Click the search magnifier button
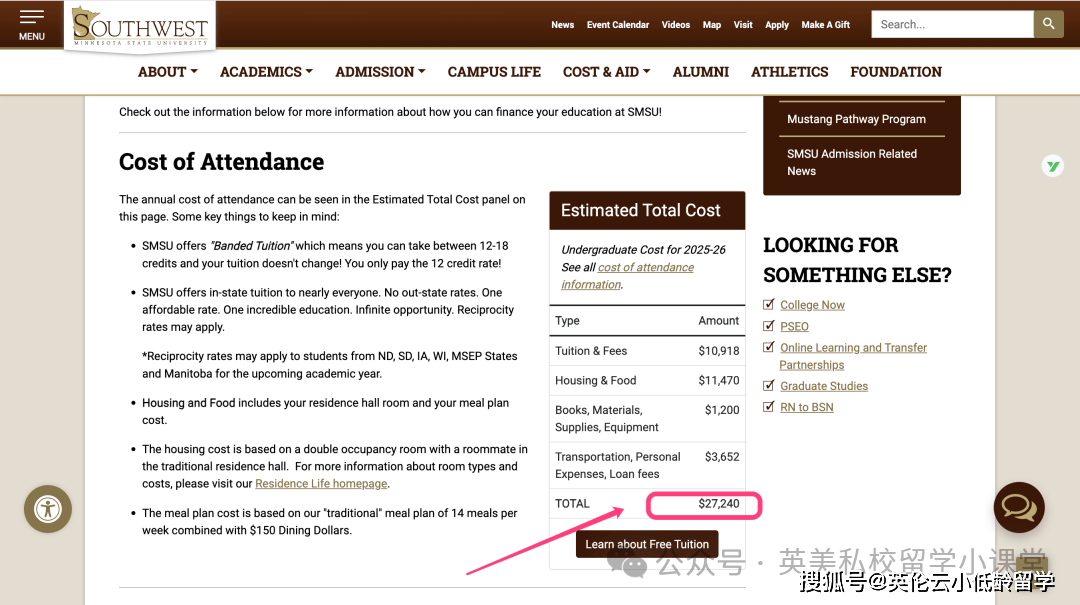This screenshot has height=605, width=1080. [x=1048, y=24]
